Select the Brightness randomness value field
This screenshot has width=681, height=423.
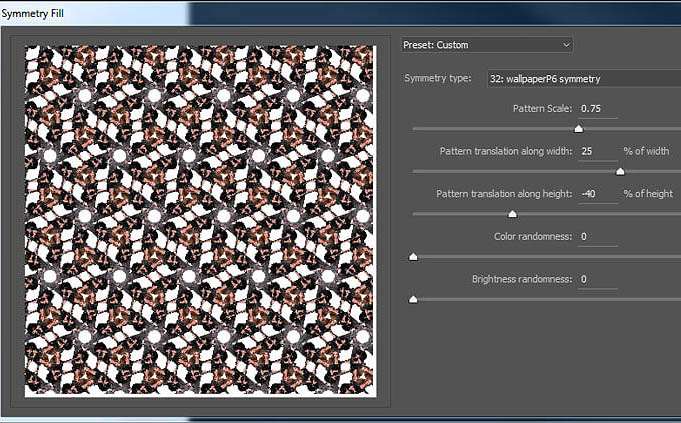[597, 279]
